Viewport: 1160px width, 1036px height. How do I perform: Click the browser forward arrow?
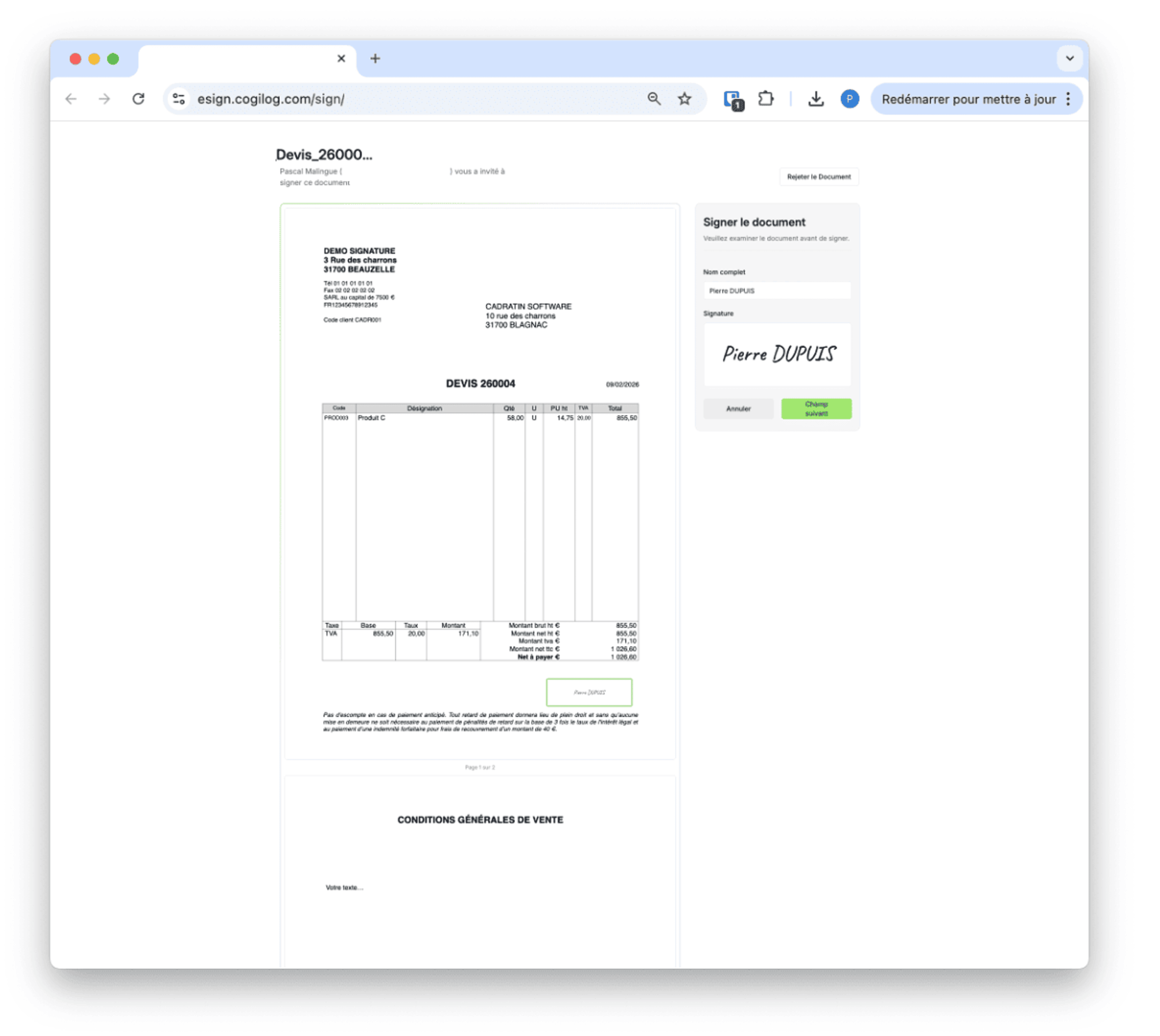tap(104, 99)
